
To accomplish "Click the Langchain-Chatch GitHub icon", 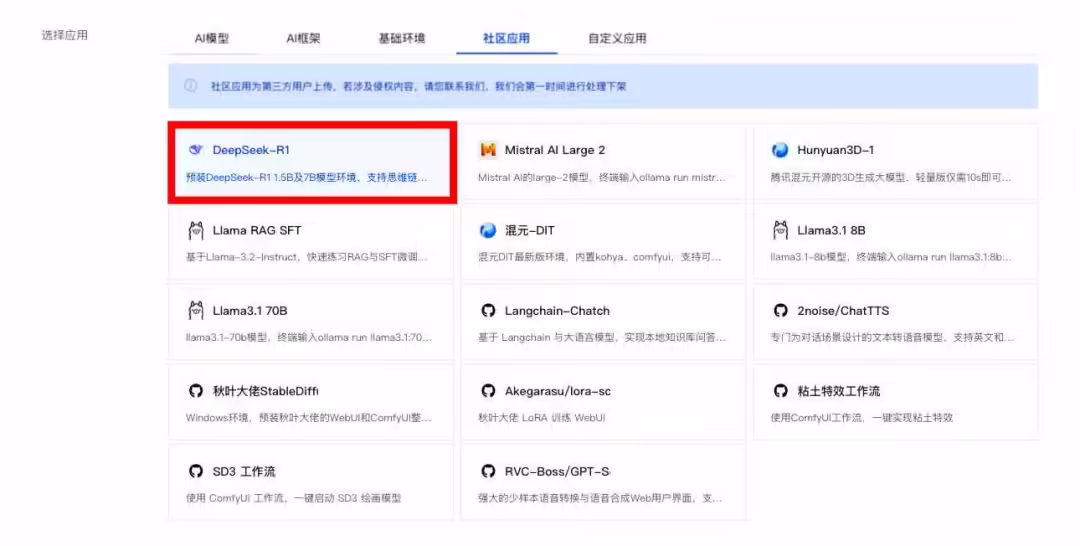I will 488,311.
